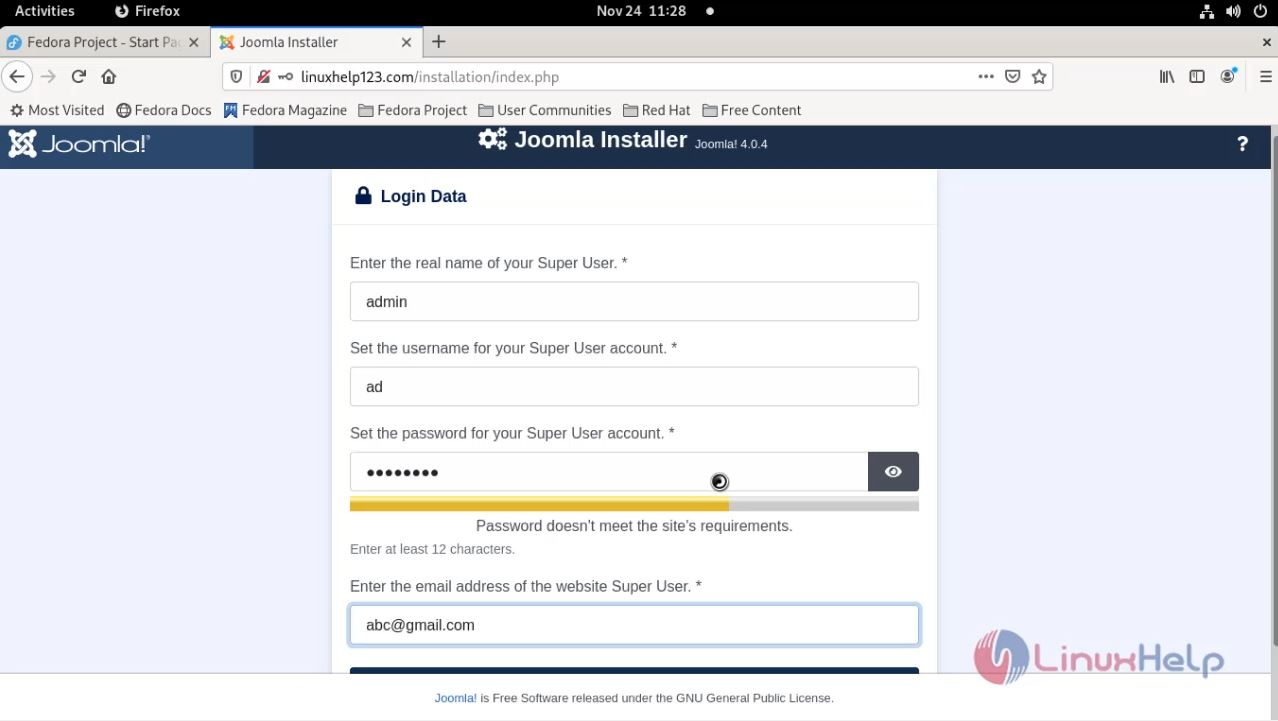This screenshot has height=721, width=1278.
Task: Switch to Fedora Project - Start Page tab
Action: coord(104,42)
